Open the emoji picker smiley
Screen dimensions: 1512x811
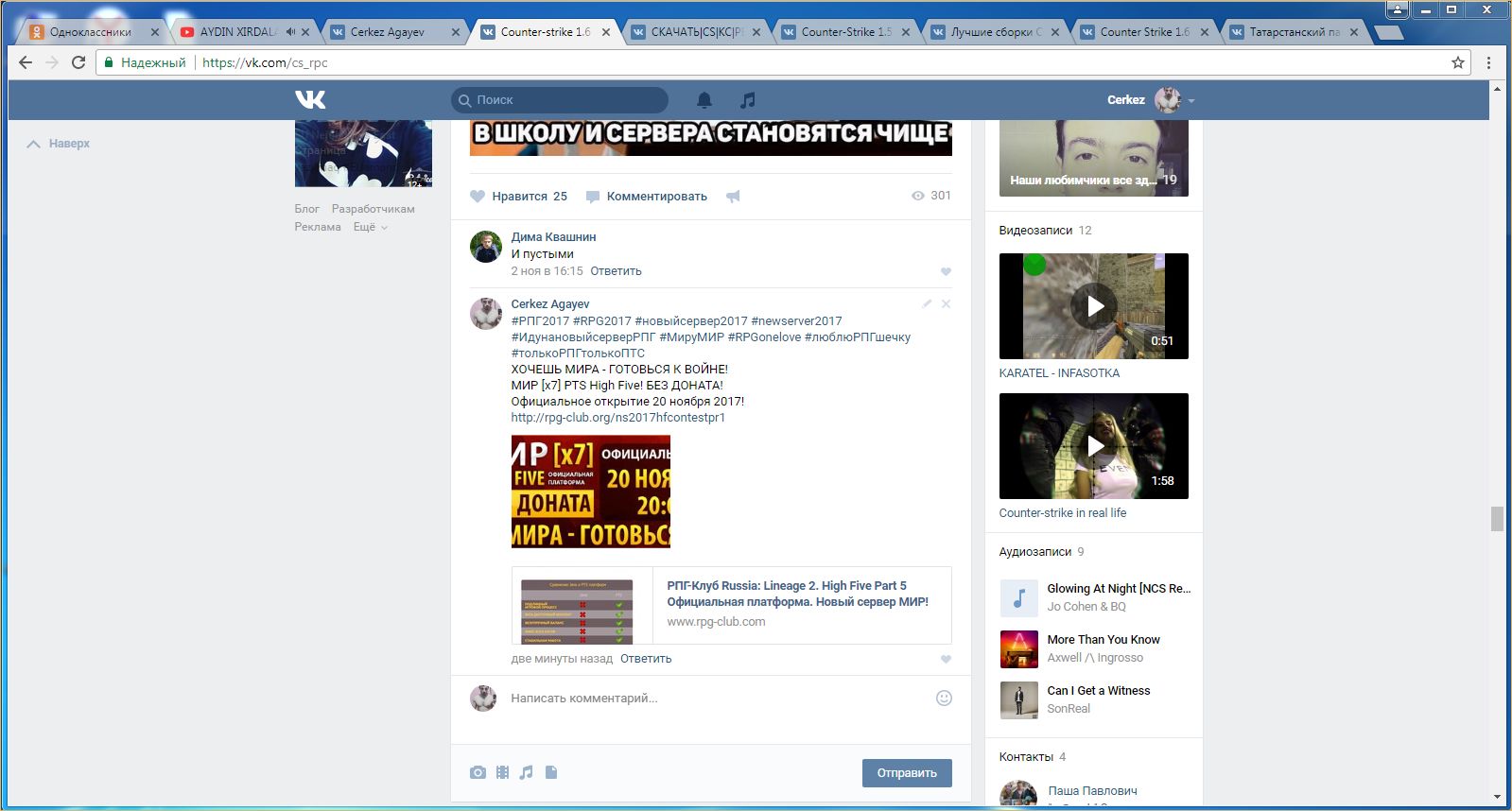[x=943, y=699]
